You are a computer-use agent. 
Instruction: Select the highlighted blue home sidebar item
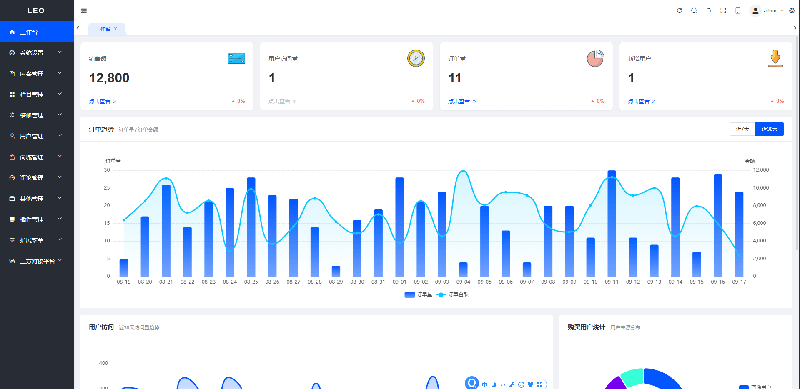(37, 32)
